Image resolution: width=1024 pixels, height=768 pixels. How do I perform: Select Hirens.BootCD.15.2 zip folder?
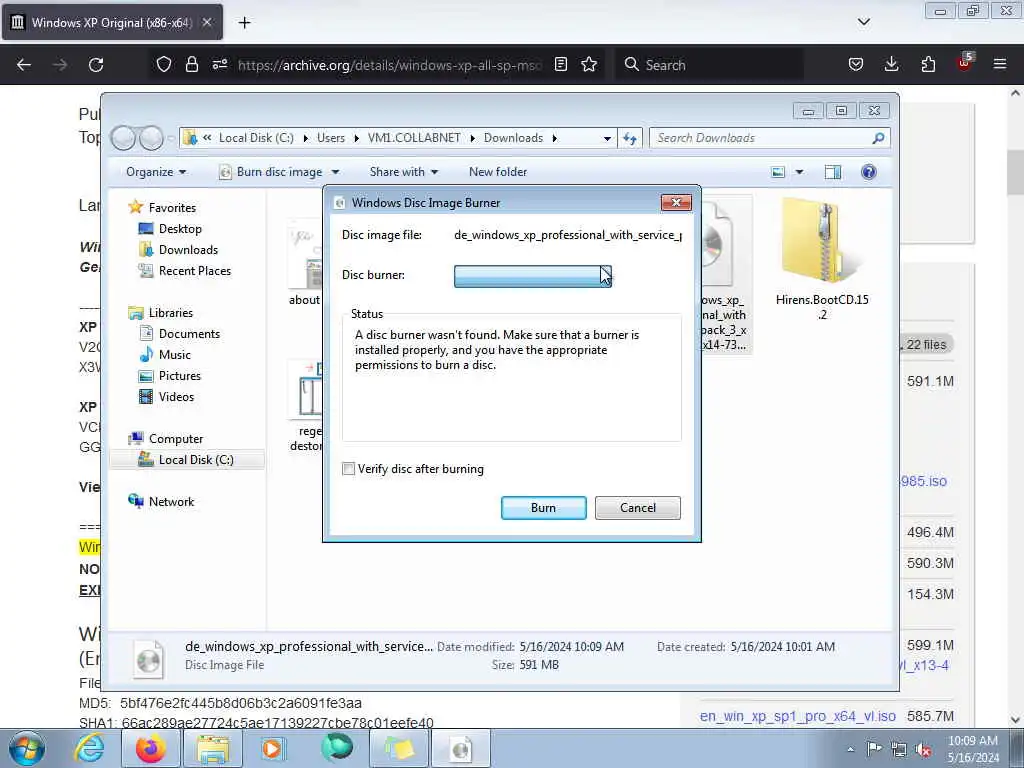point(822,261)
